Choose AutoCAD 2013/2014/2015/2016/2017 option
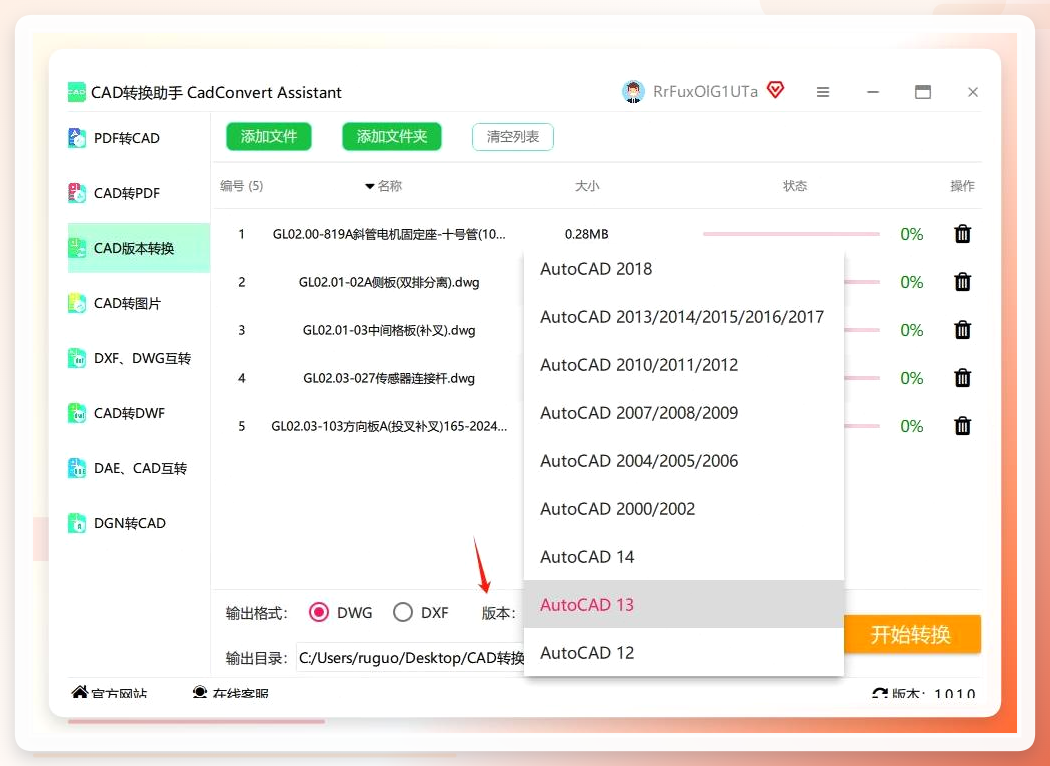Screen dimensions: 1050x766 tap(684, 317)
